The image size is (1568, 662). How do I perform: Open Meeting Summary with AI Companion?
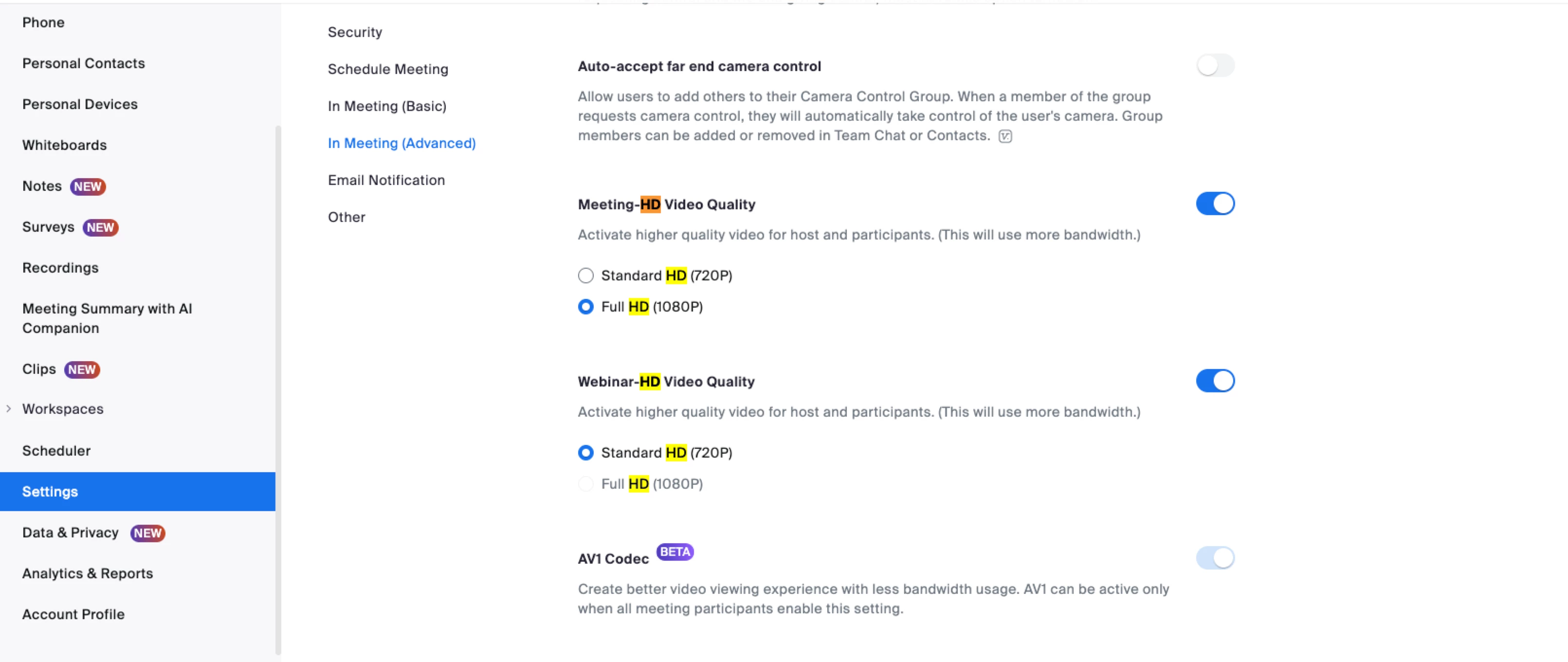pos(107,318)
